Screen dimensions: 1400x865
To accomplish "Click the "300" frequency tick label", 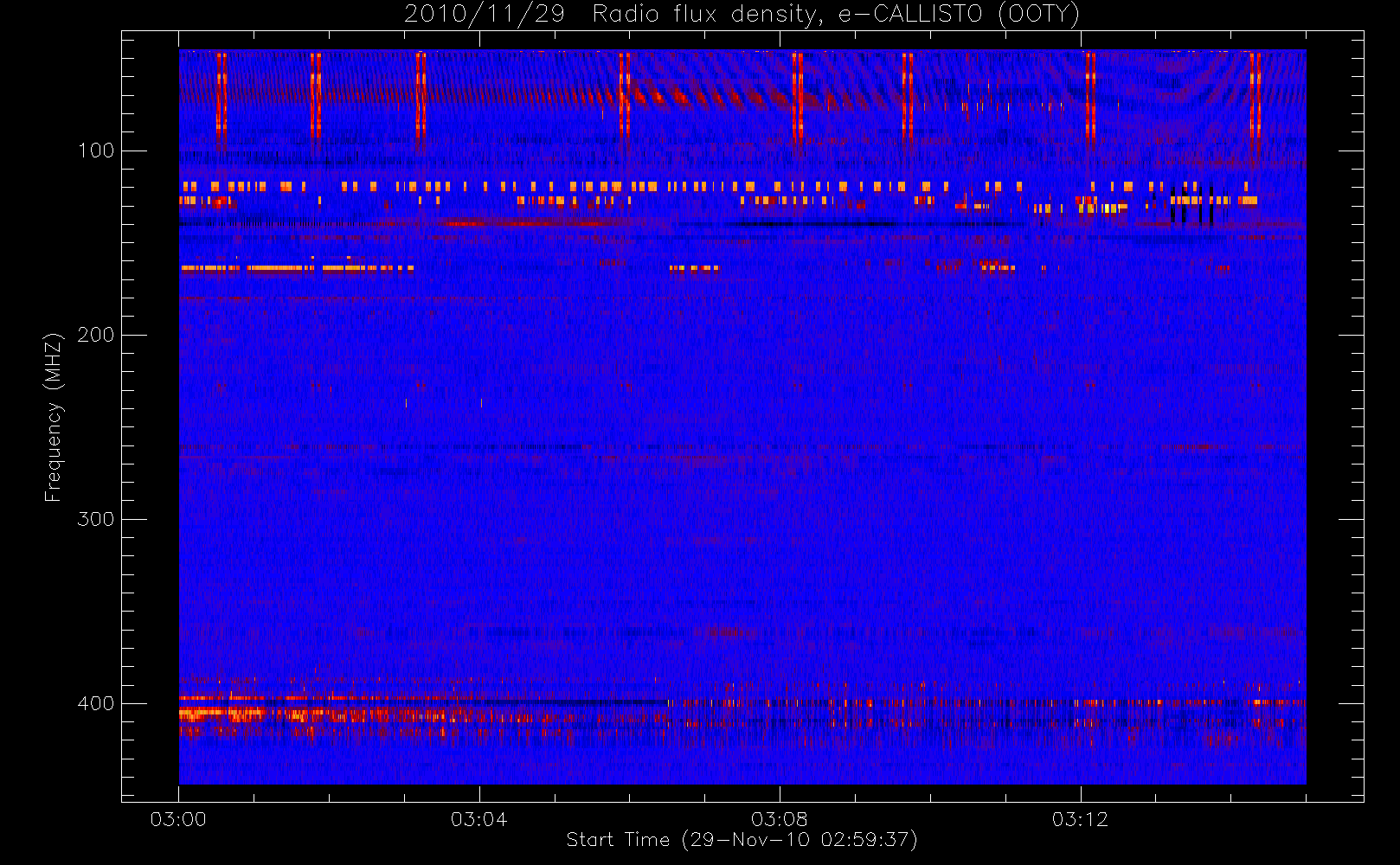I will [x=96, y=519].
